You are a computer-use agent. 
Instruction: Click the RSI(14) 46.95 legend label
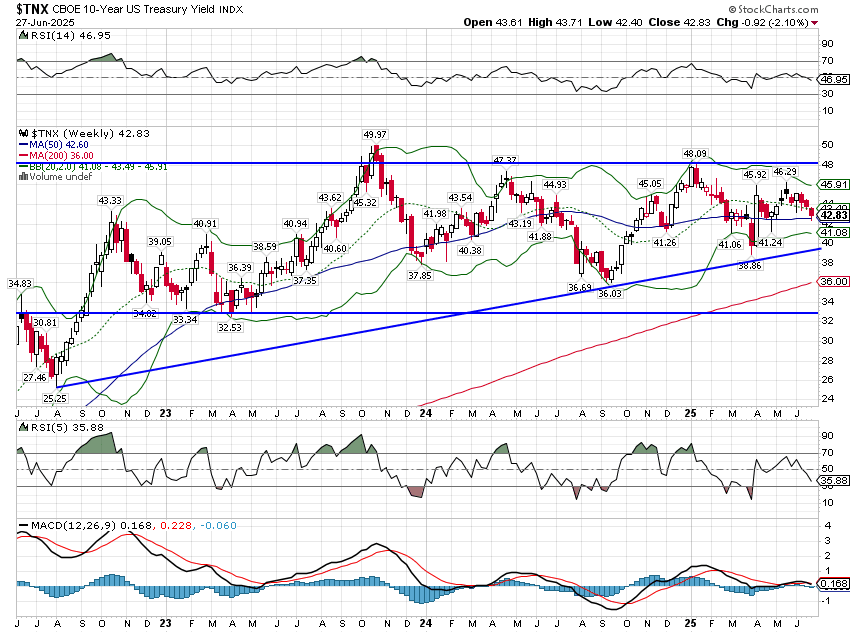(70, 35)
